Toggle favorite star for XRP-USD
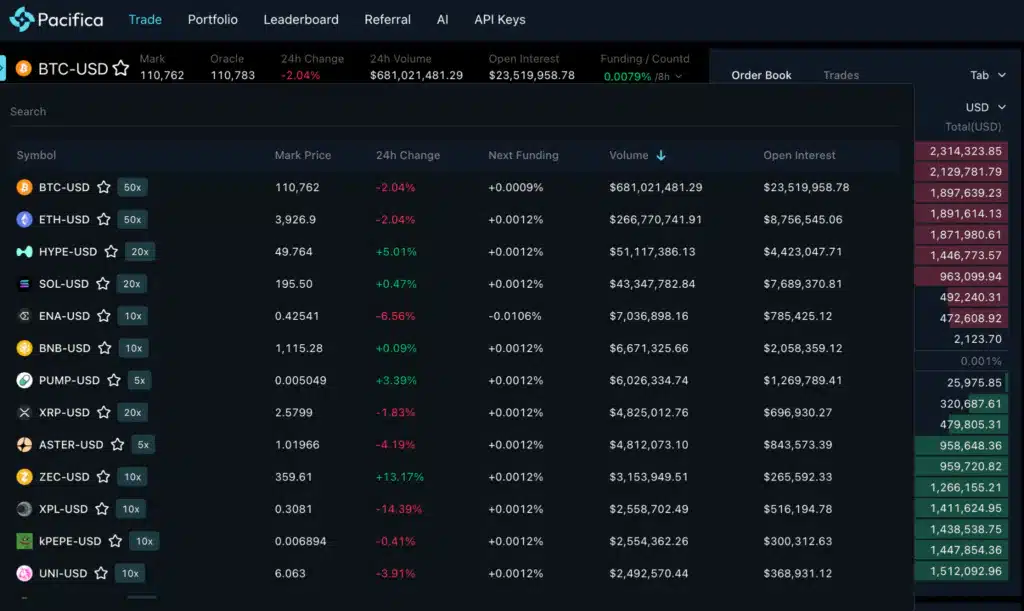Image resolution: width=1024 pixels, height=611 pixels. (x=103, y=412)
